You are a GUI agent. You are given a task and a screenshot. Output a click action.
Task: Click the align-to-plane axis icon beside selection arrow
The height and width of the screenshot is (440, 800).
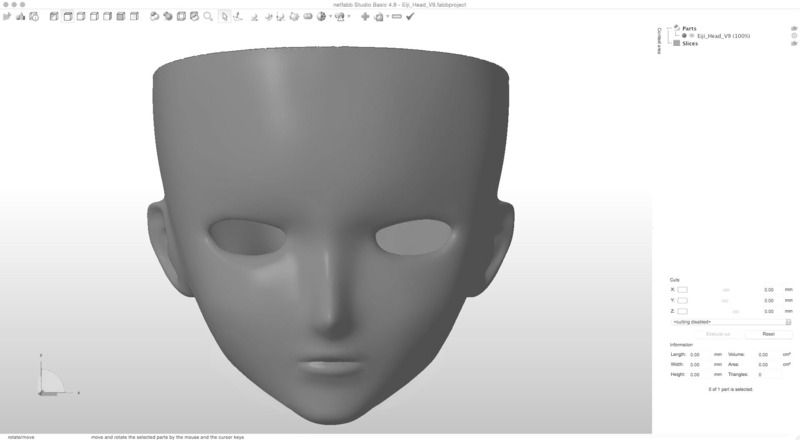(x=238, y=17)
